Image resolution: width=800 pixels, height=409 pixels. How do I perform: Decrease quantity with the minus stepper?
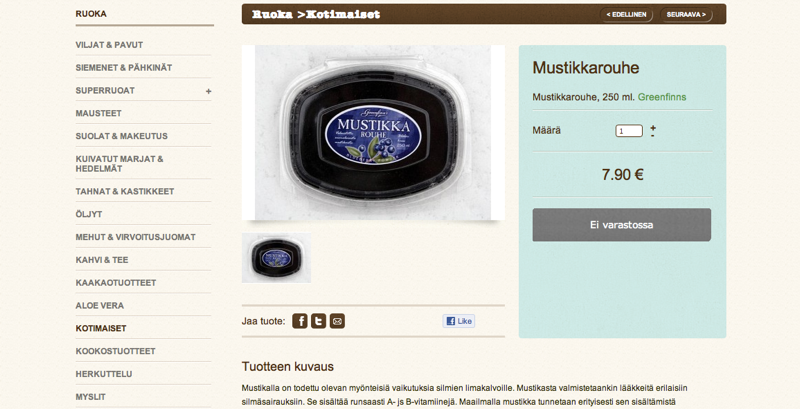pos(653,135)
